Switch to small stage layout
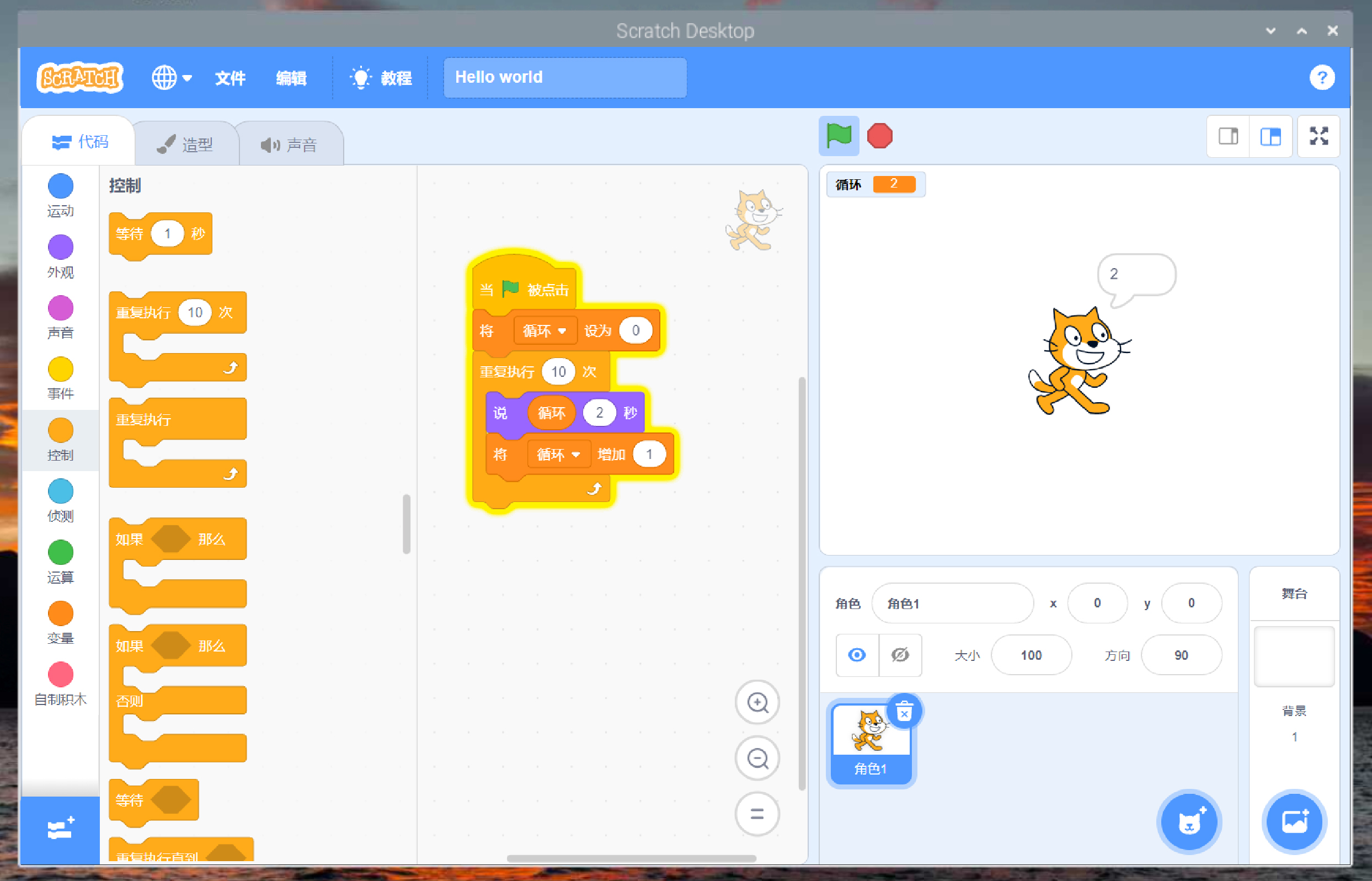The image size is (1372, 881). coord(1228,136)
